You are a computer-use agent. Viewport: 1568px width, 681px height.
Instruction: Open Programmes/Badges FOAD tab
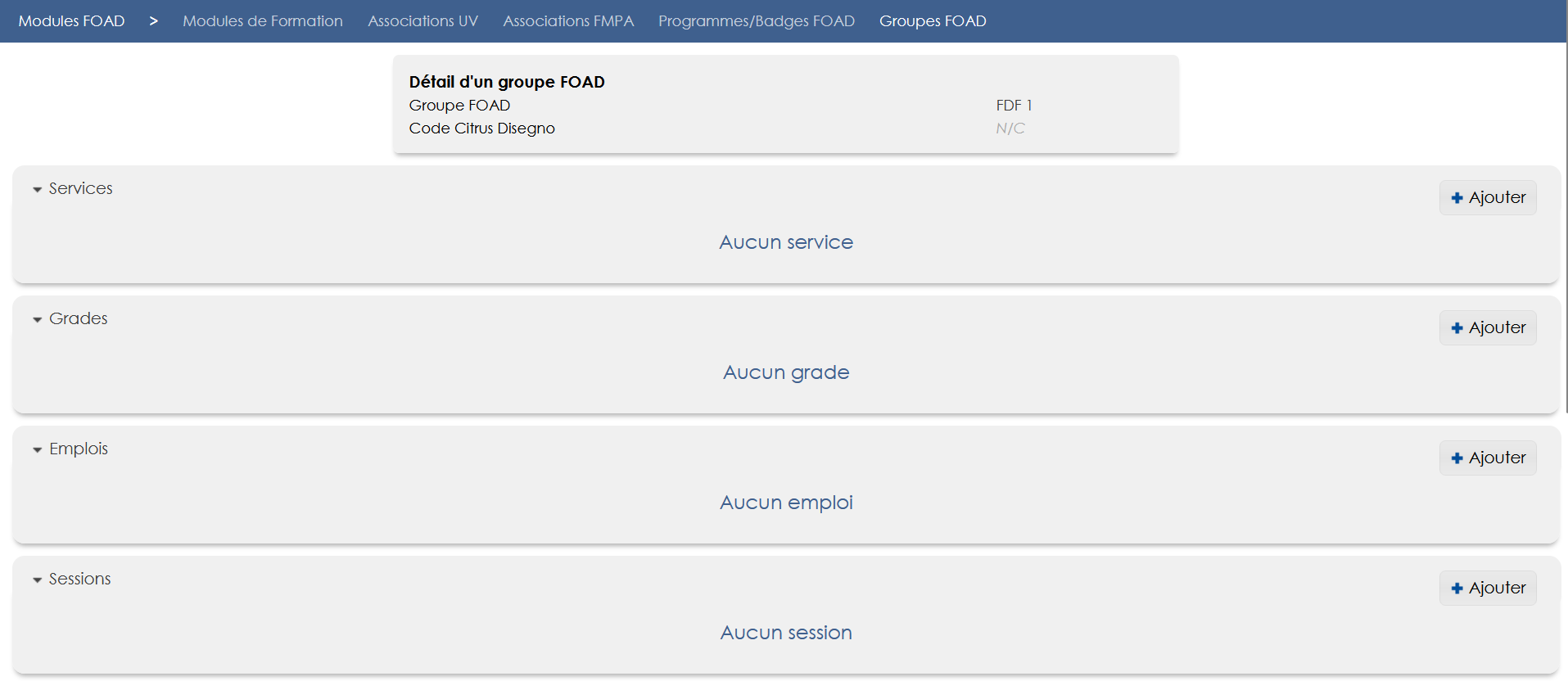[x=756, y=21]
